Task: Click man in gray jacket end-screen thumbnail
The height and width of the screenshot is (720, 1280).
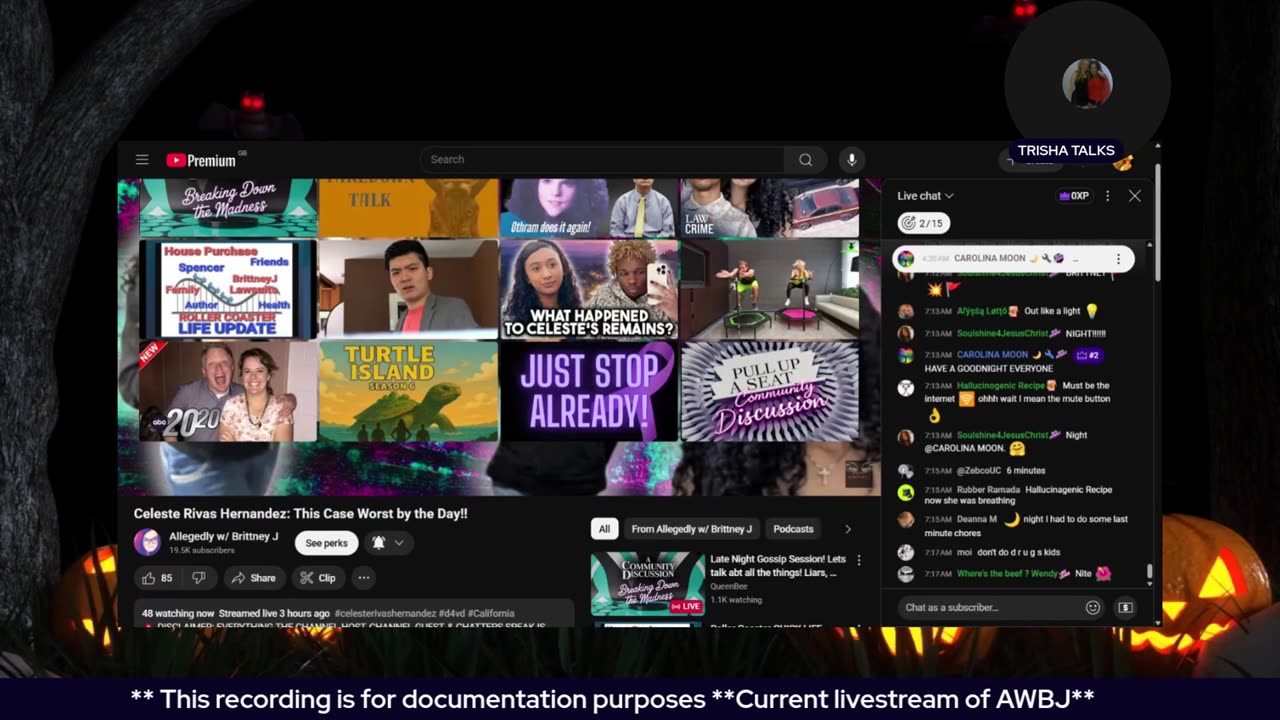Action: (408, 289)
